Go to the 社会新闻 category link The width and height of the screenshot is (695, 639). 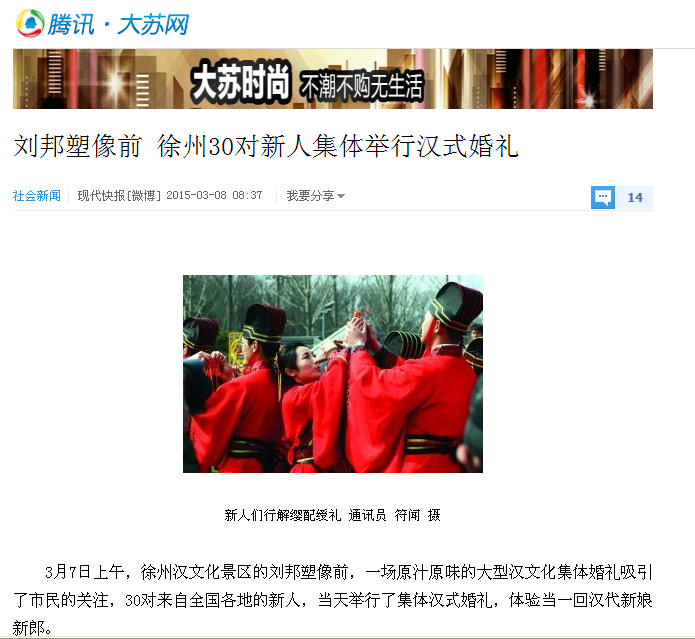[x=37, y=195]
